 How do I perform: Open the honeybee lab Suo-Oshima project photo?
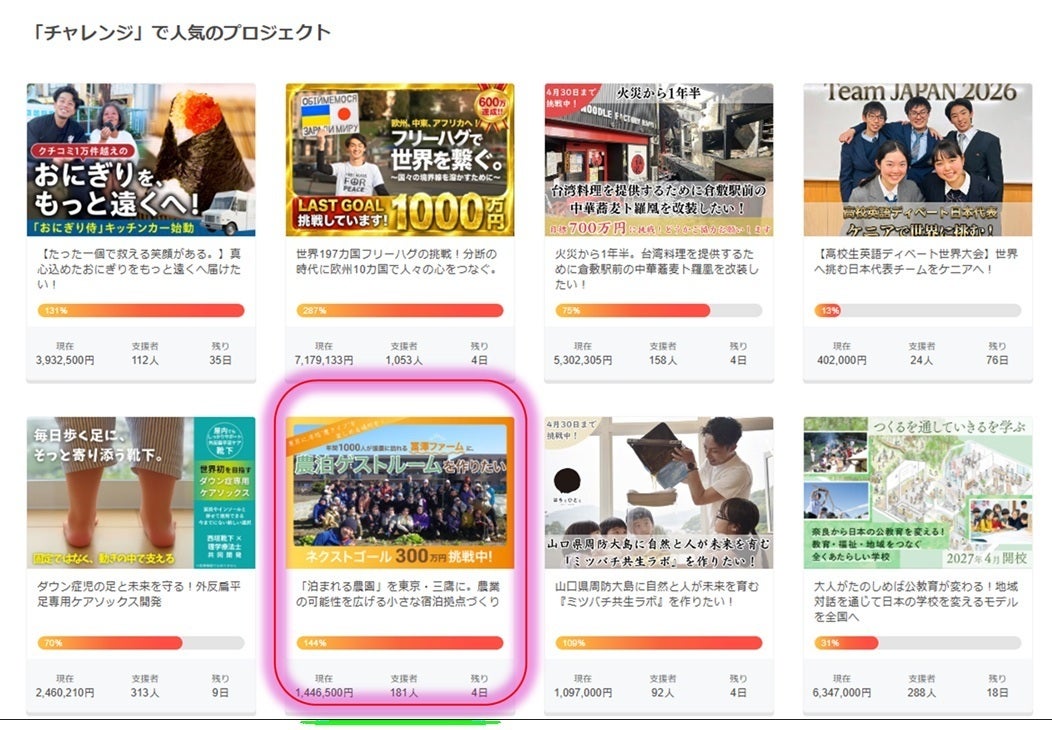click(658, 493)
